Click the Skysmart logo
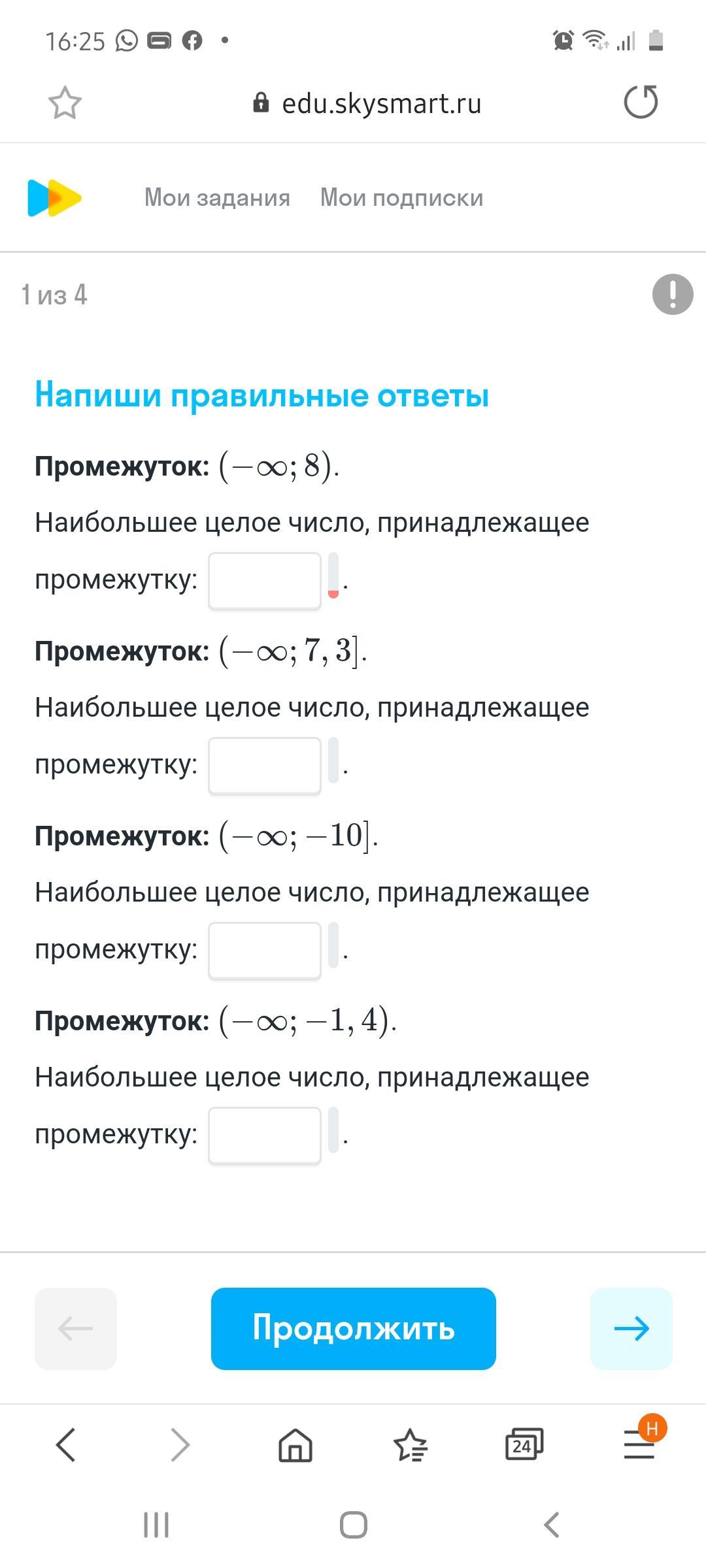This screenshot has height=1568, width=706. click(54, 198)
